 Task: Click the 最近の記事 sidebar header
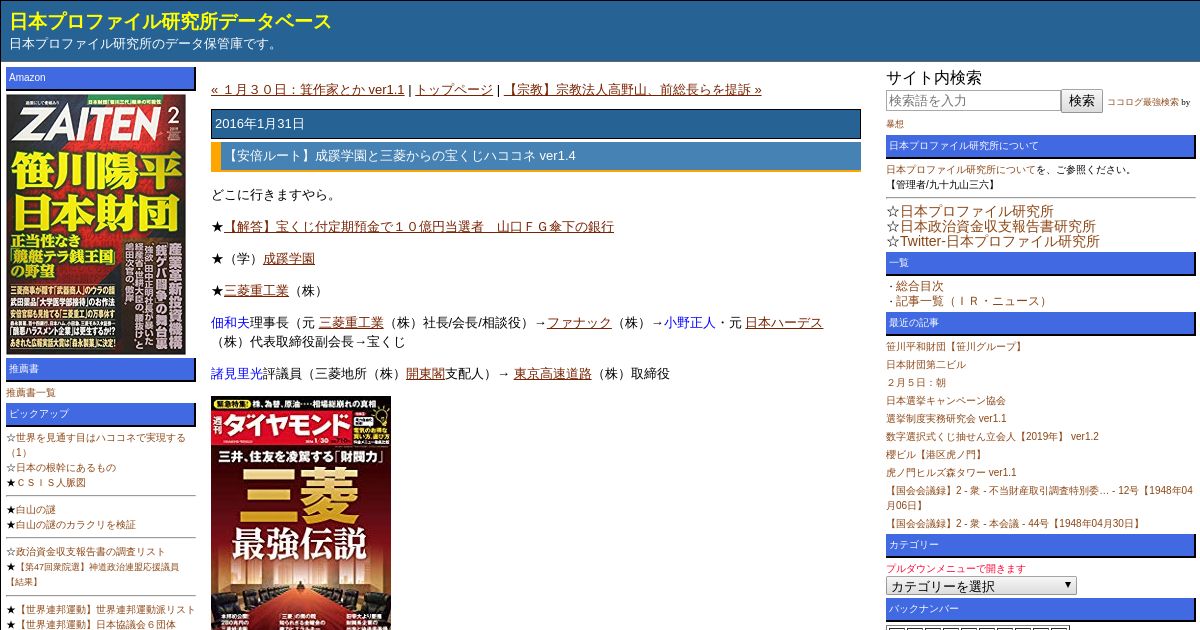click(x=1041, y=324)
